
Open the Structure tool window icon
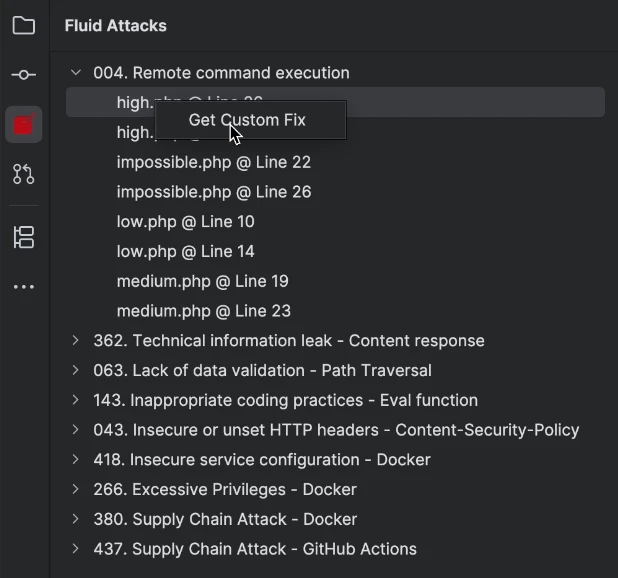[x=24, y=237]
